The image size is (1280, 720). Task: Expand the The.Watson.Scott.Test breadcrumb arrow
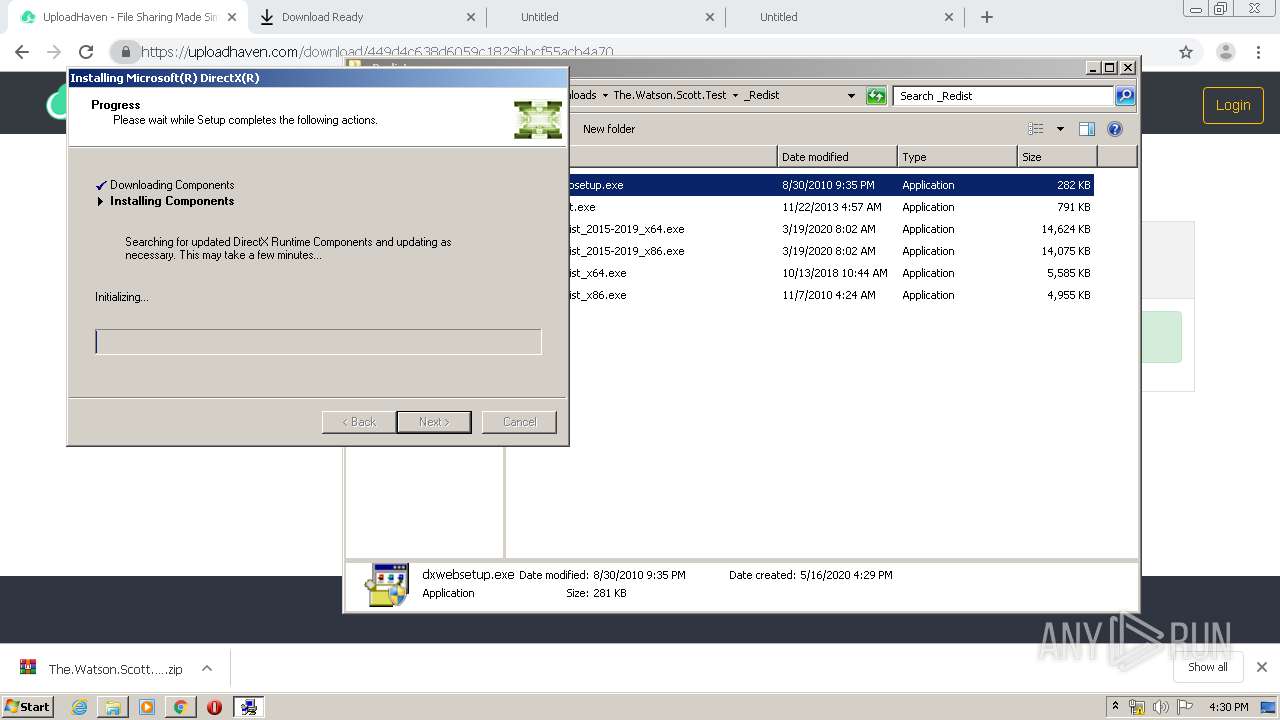click(735, 96)
